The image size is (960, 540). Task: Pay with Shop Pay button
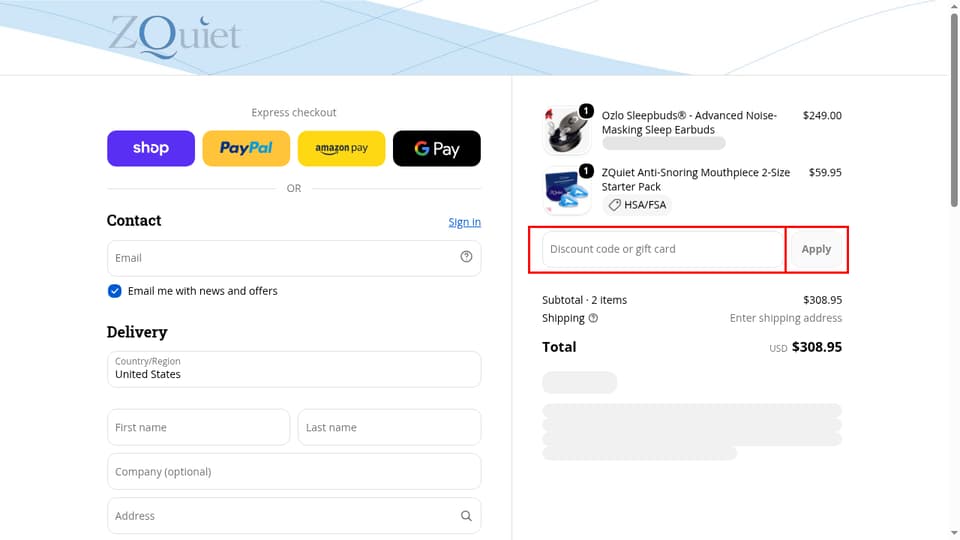click(x=151, y=148)
